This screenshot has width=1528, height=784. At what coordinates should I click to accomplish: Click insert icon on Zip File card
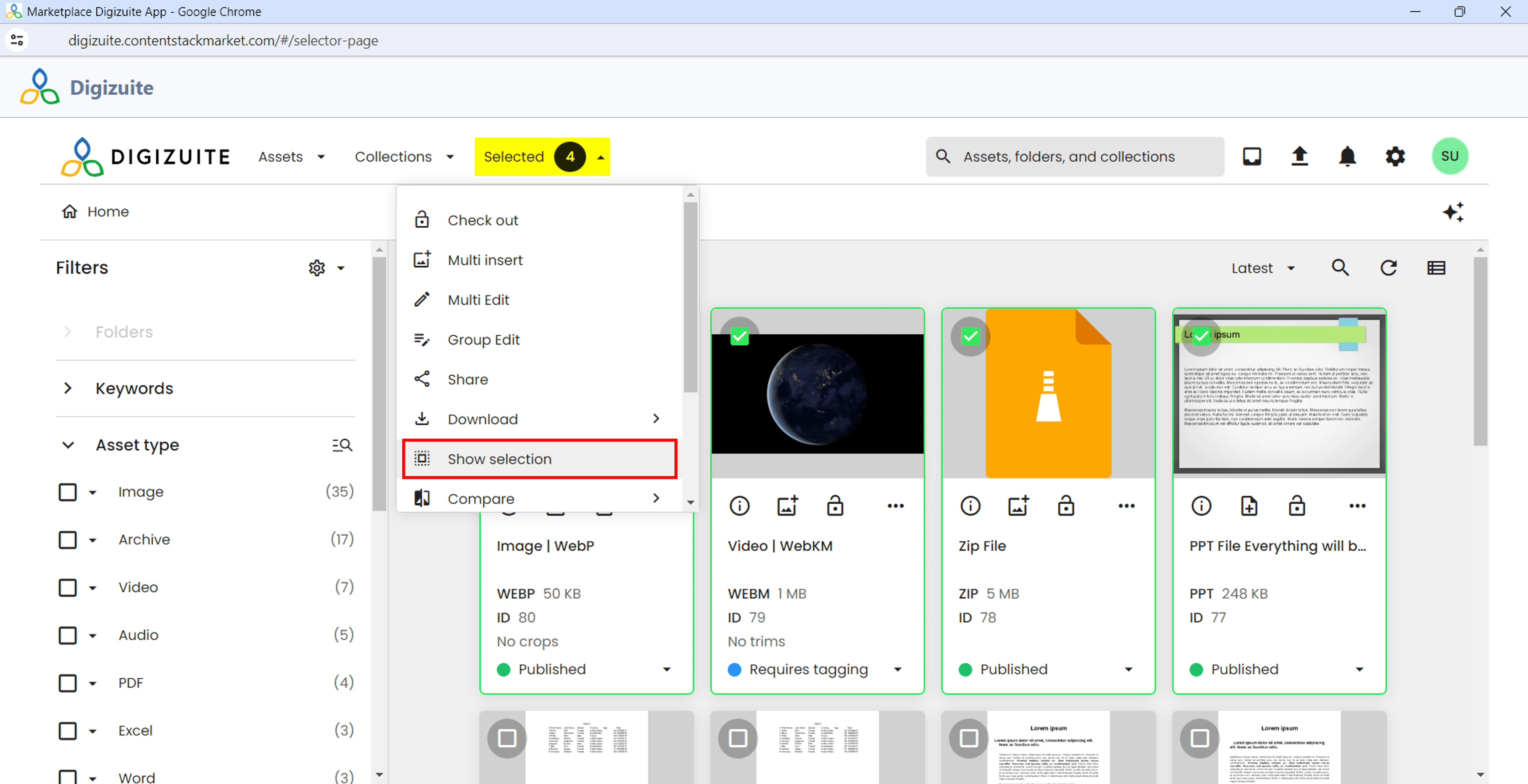click(1019, 506)
